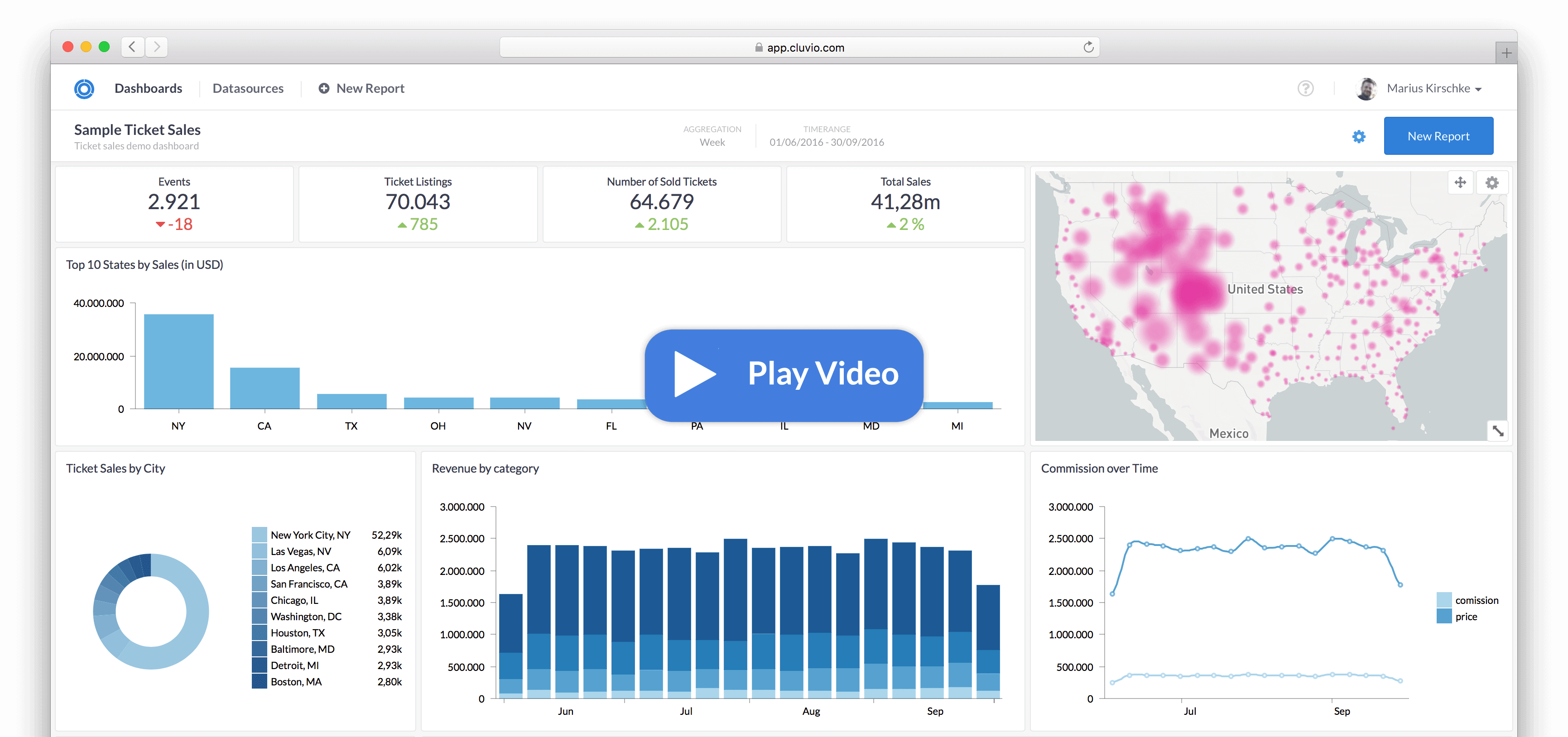This screenshot has height=737, width=1568.
Task: Go back with browser back arrow
Action: (132, 47)
